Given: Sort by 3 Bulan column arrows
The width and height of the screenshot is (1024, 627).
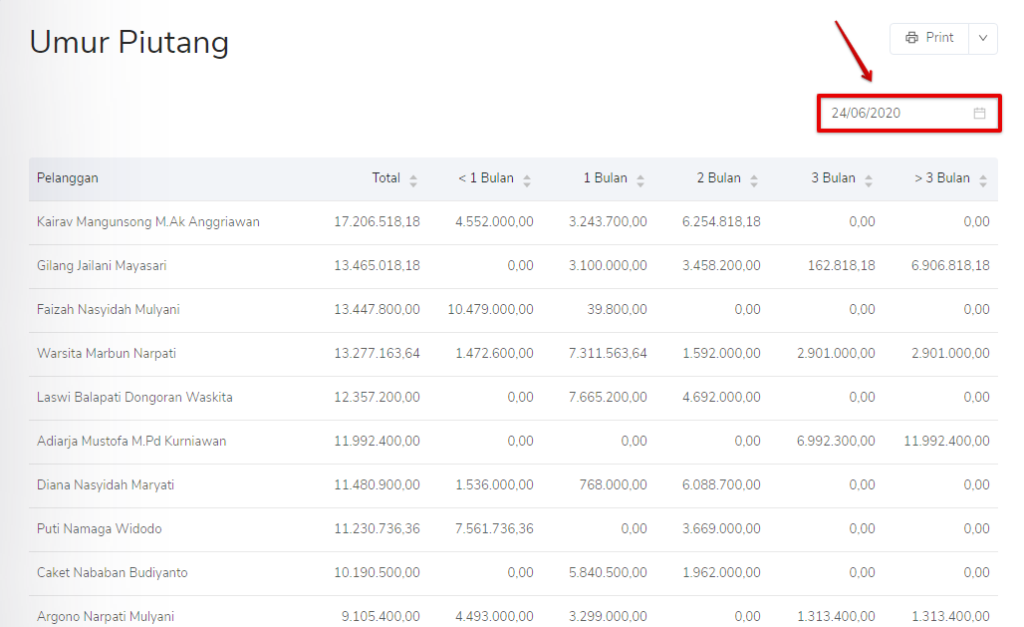Looking at the screenshot, I should (x=869, y=180).
